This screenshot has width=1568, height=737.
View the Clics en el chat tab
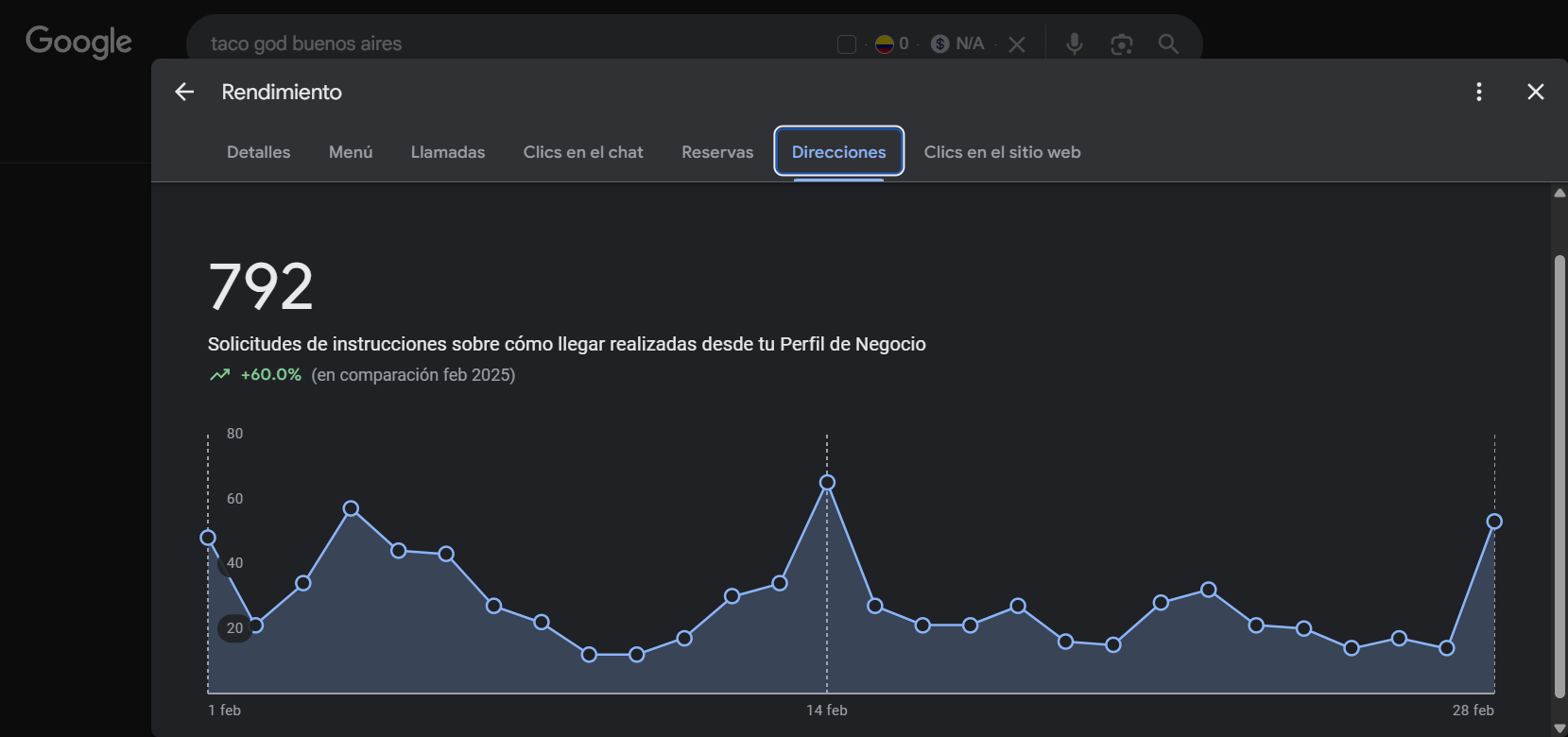point(583,152)
